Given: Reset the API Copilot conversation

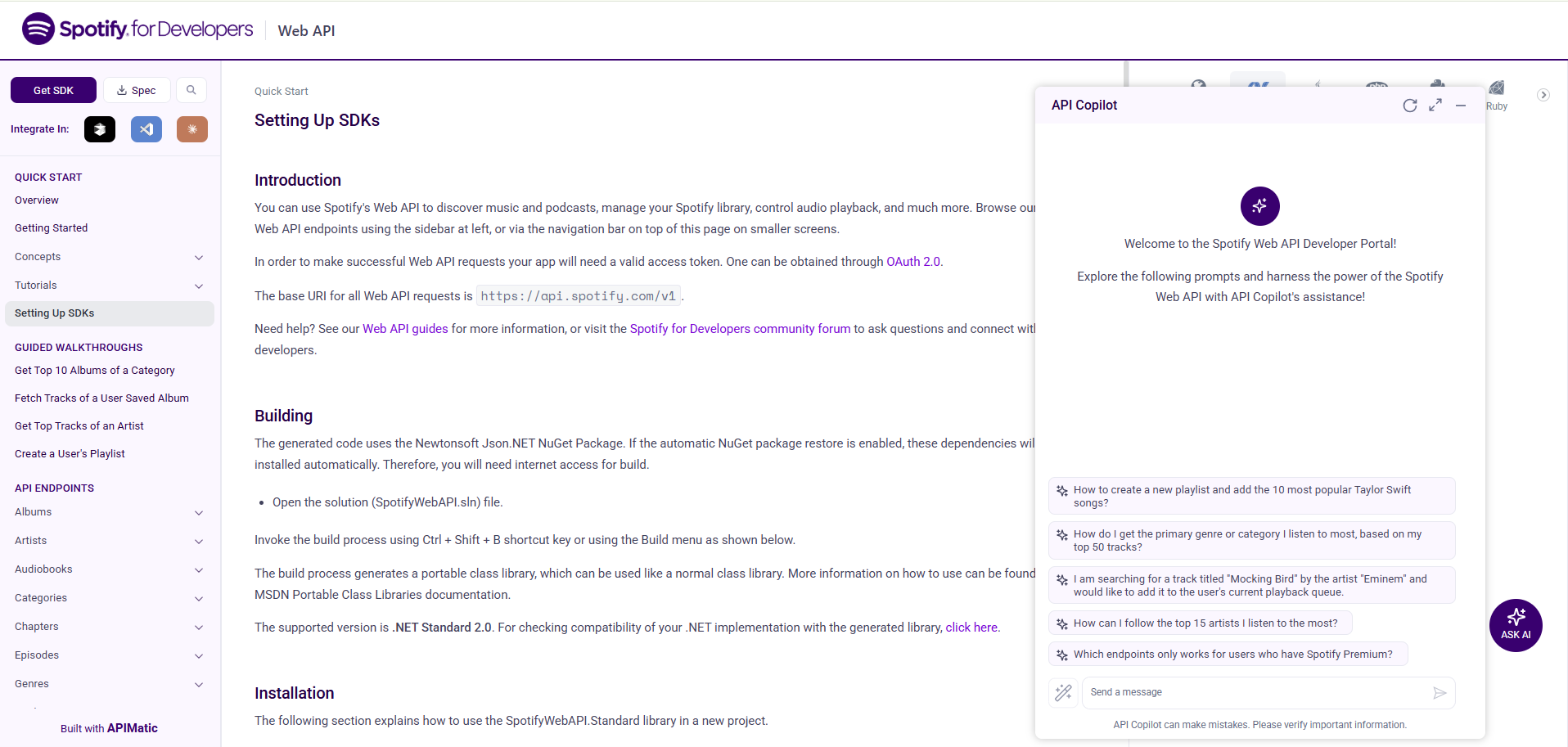Looking at the screenshot, I should coord(1410,106).
